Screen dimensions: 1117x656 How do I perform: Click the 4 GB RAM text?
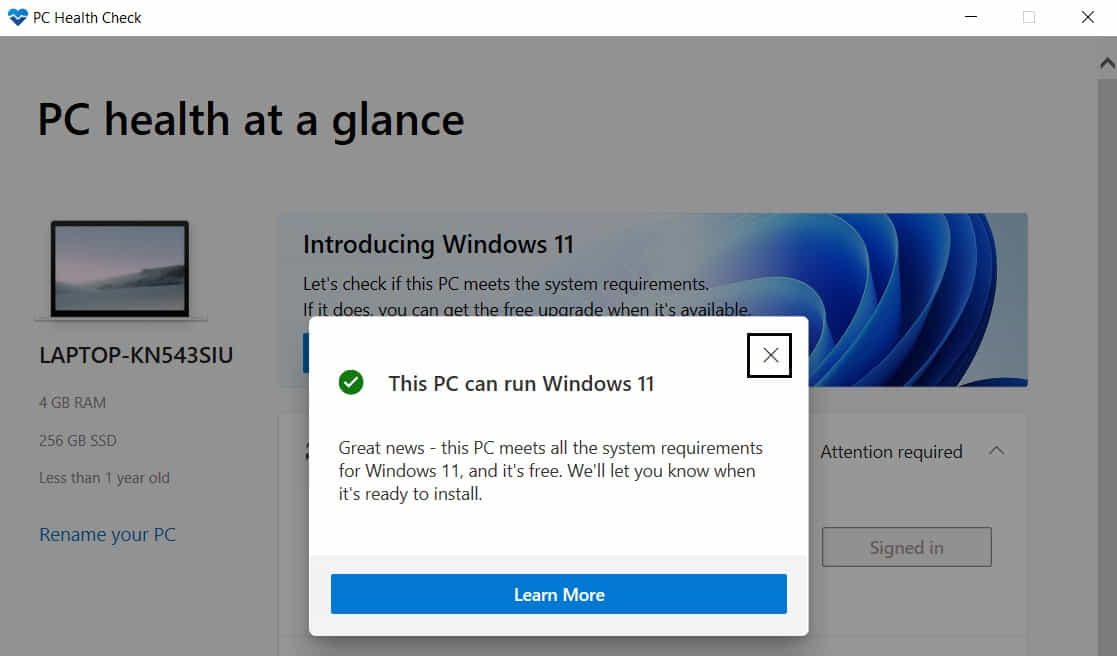click(x=73, y=402)
